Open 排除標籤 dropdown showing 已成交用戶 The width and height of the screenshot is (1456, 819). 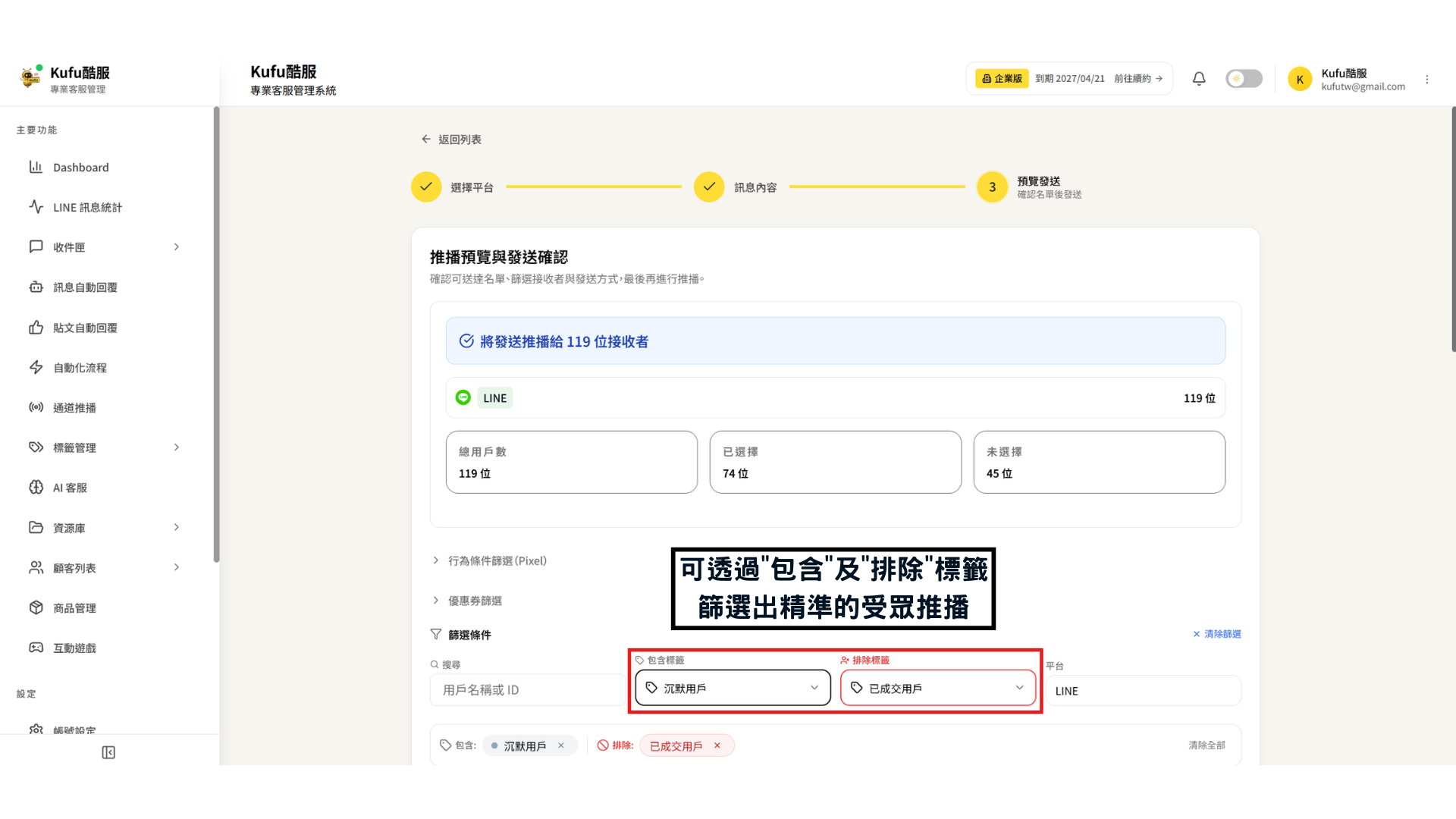click(938, 688)
